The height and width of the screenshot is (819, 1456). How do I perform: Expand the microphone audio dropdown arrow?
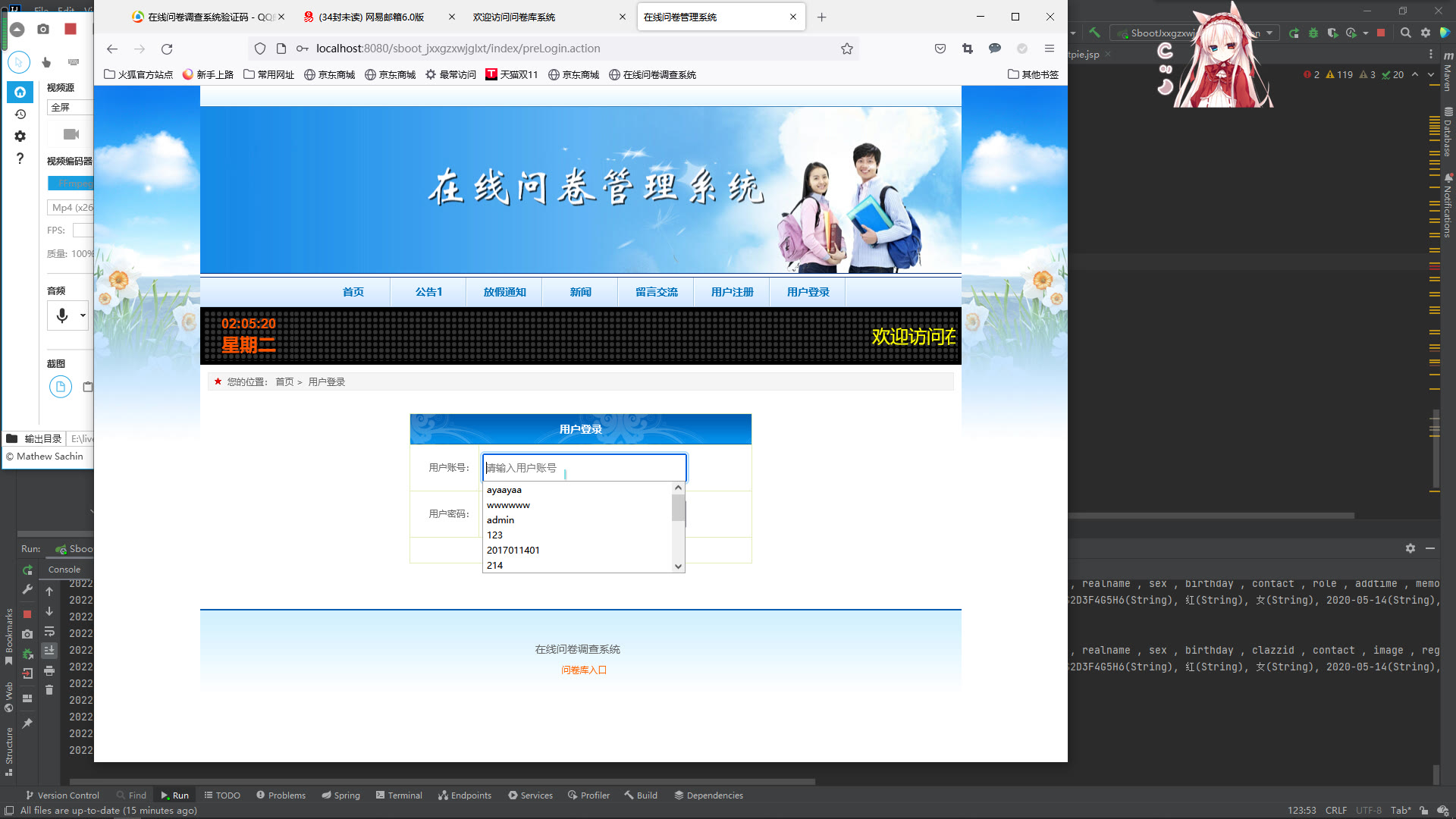pyautogui.click(x=83, y=315)
